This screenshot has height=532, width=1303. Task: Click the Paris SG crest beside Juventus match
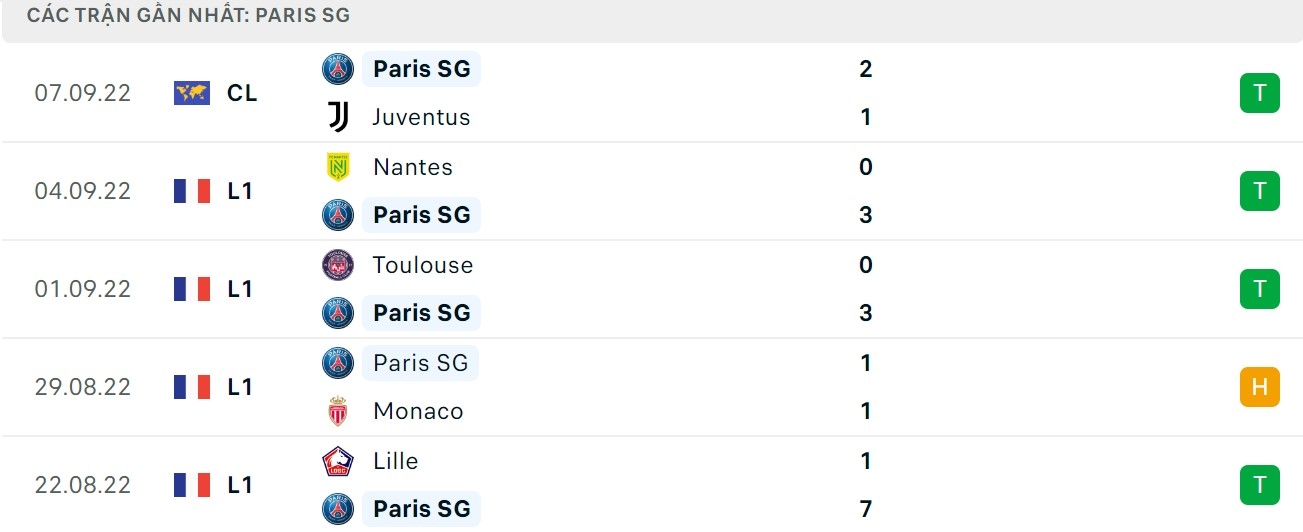338,69
